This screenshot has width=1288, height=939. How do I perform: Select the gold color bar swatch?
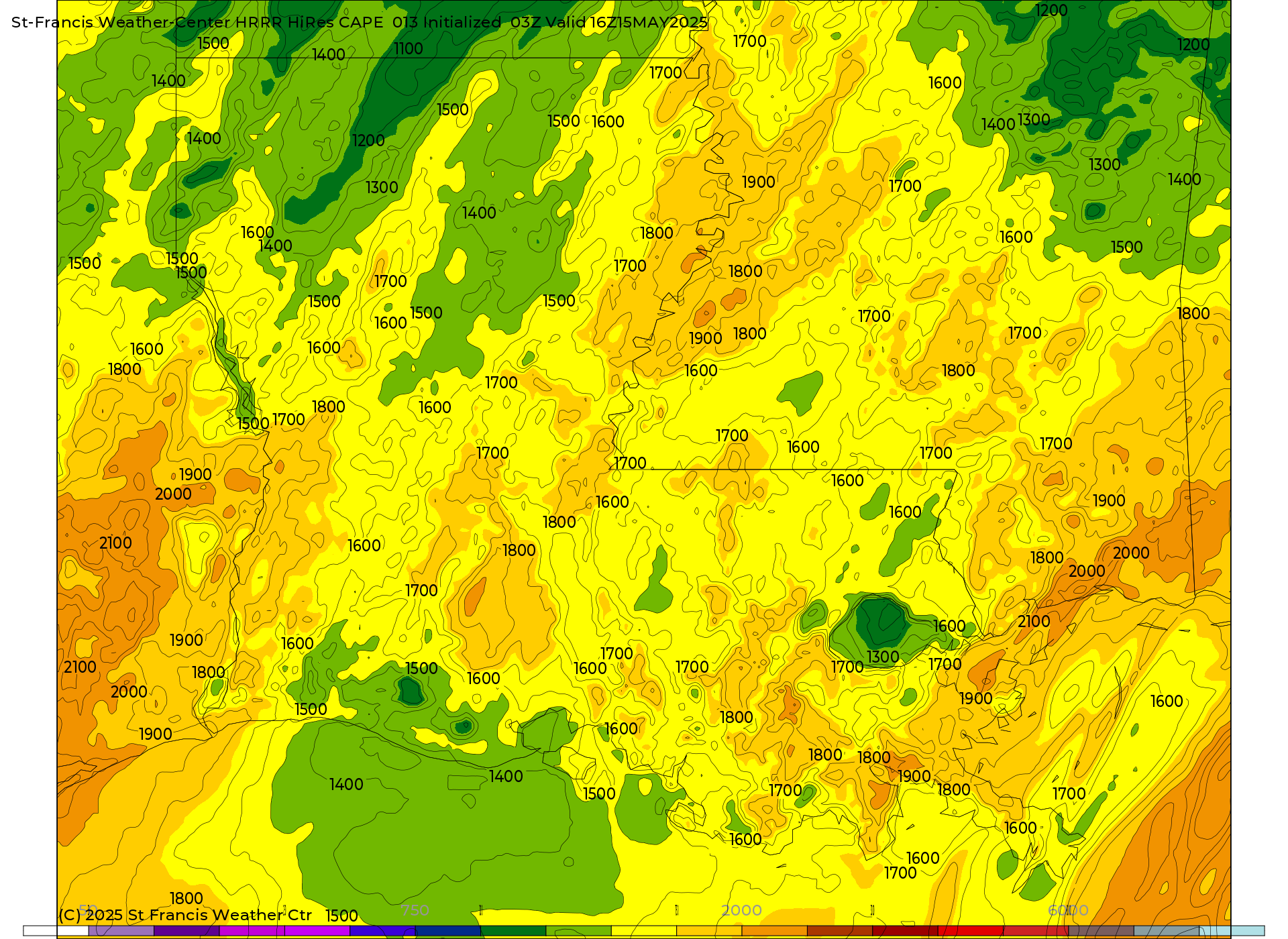tap(709, 930)
